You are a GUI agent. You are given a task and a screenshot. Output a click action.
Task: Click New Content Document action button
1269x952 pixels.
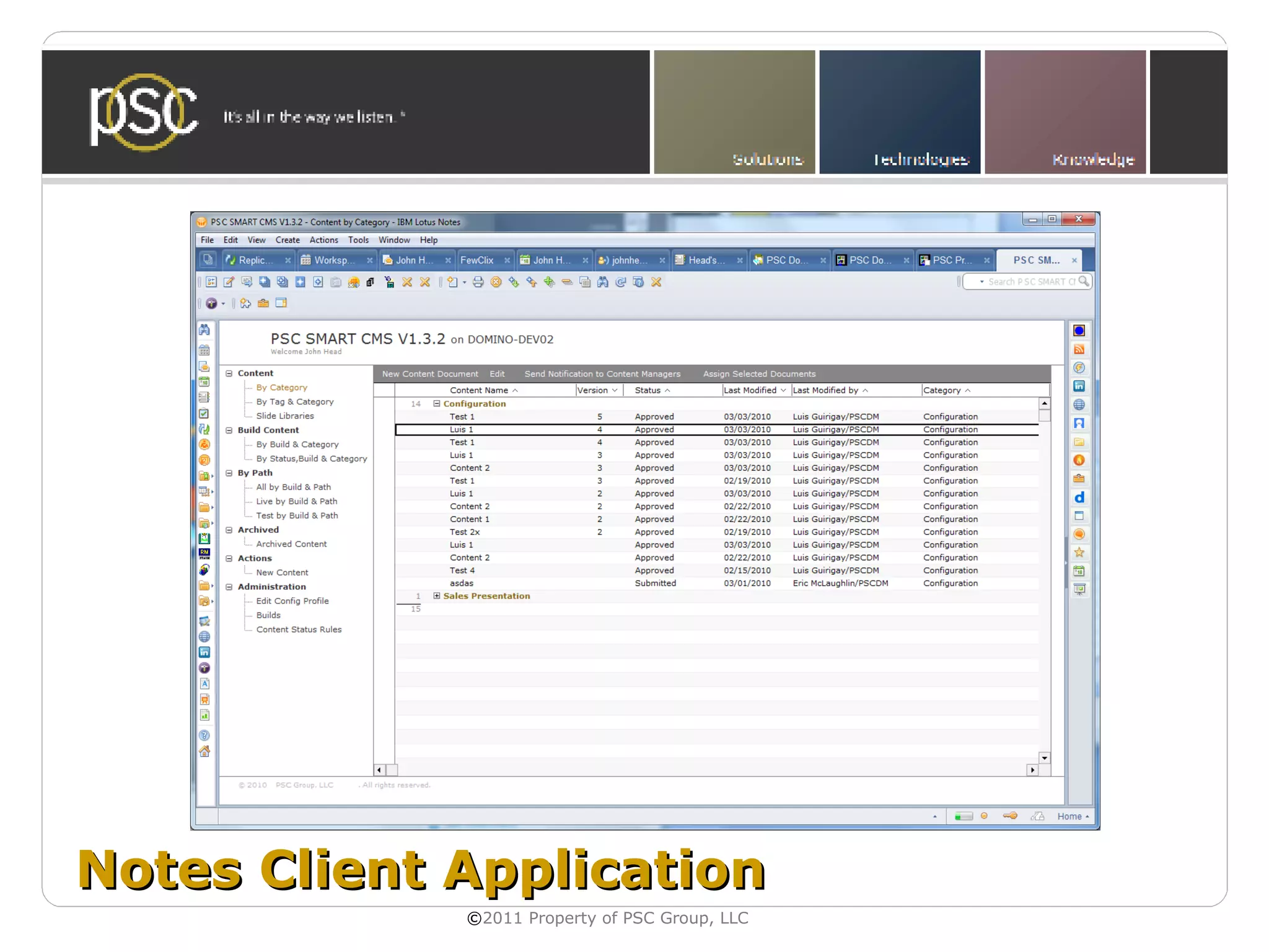pyautogui.click(x=430, y=374)
